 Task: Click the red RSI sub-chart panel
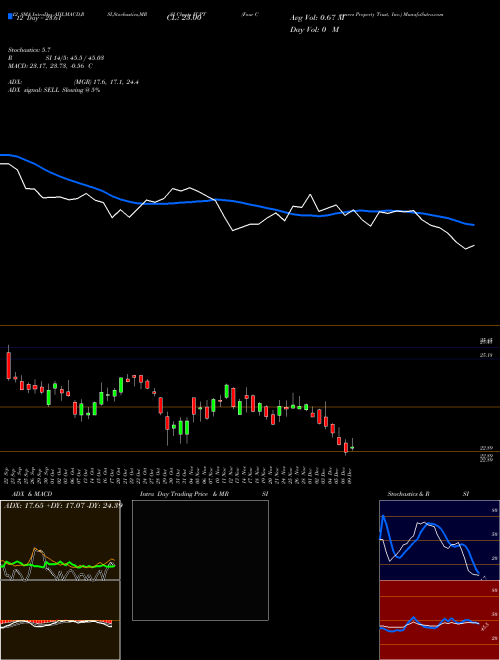coord(439,619)
